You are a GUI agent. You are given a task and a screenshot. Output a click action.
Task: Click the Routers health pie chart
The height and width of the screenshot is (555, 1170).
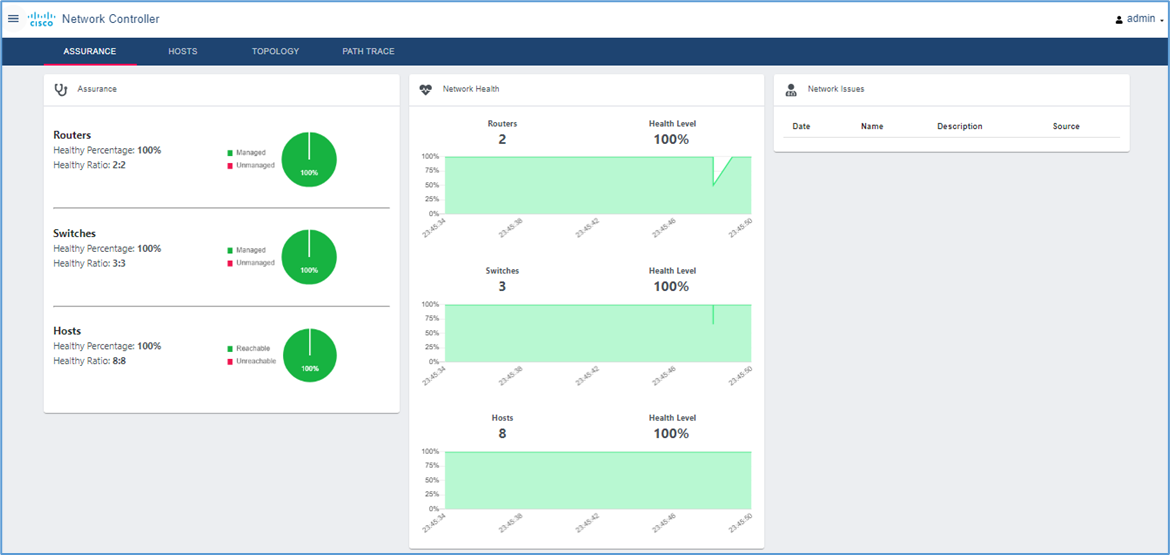pyautogui.click(x=309, y=159)
